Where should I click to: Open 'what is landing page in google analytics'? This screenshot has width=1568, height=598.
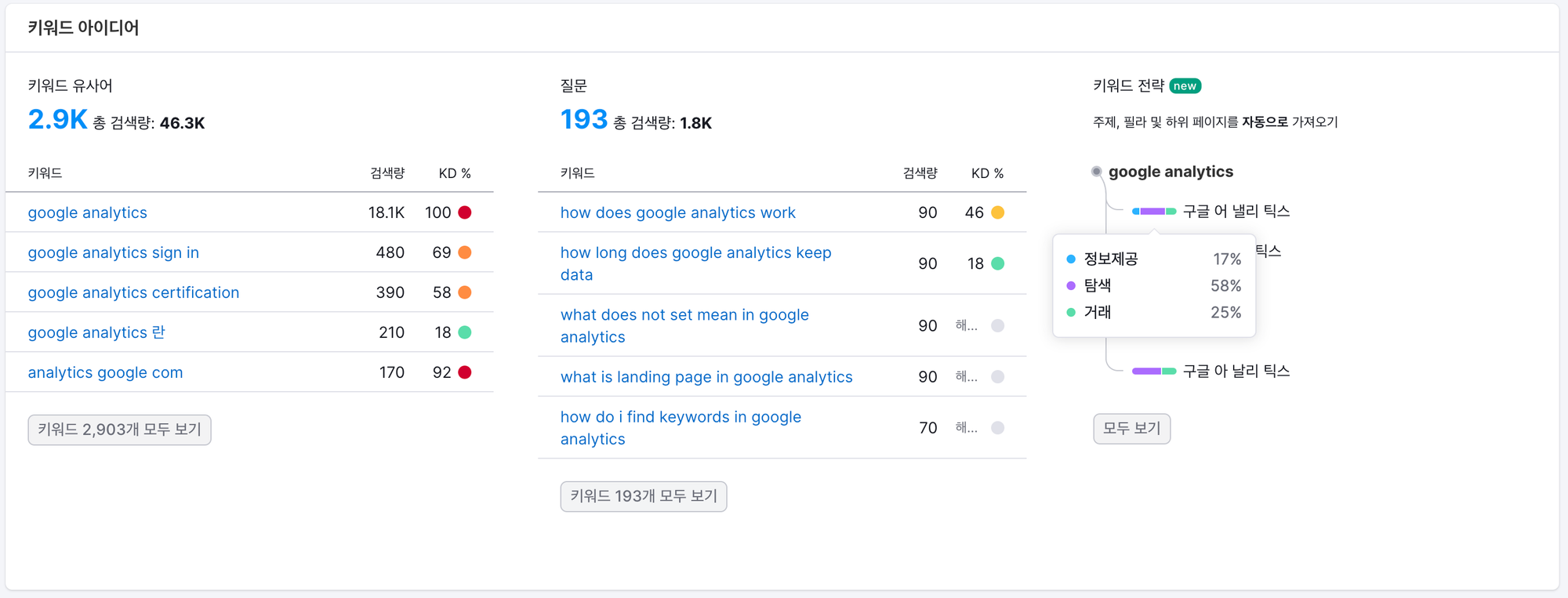pos(706,377)
